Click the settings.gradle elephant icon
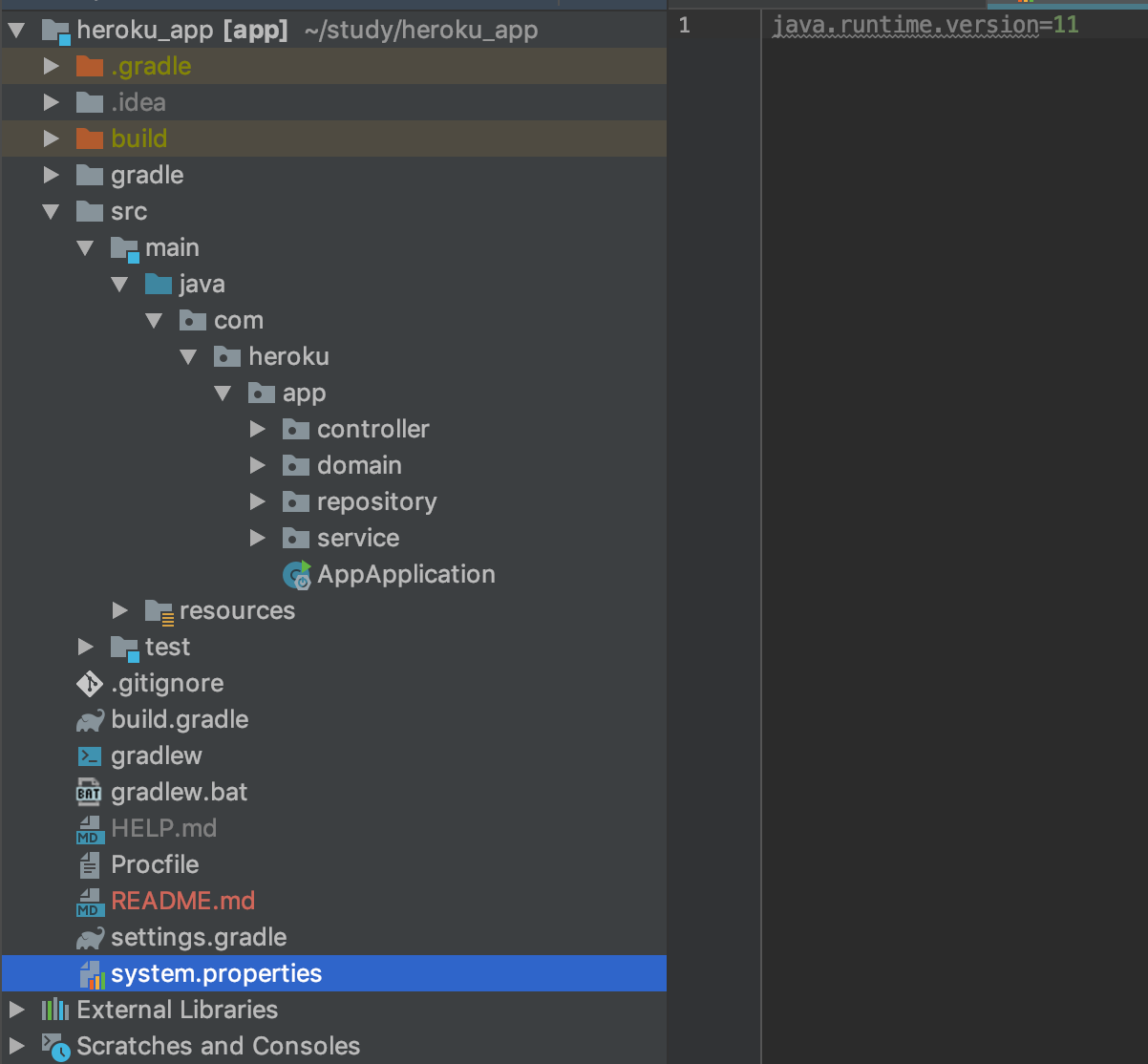 click(90, 938)
